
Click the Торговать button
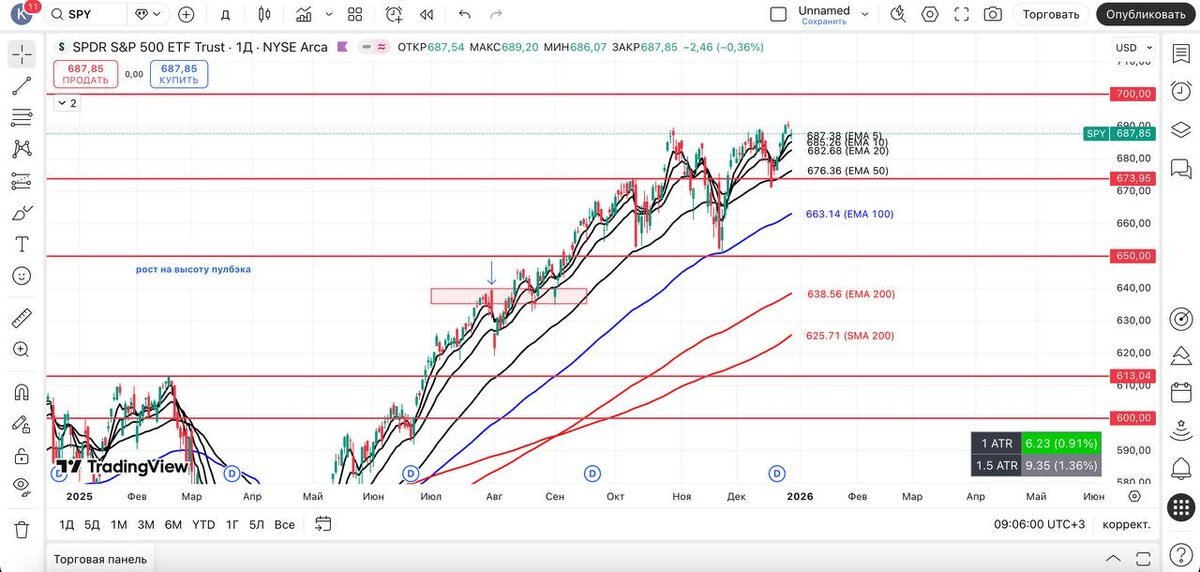tap(1051, 14)
